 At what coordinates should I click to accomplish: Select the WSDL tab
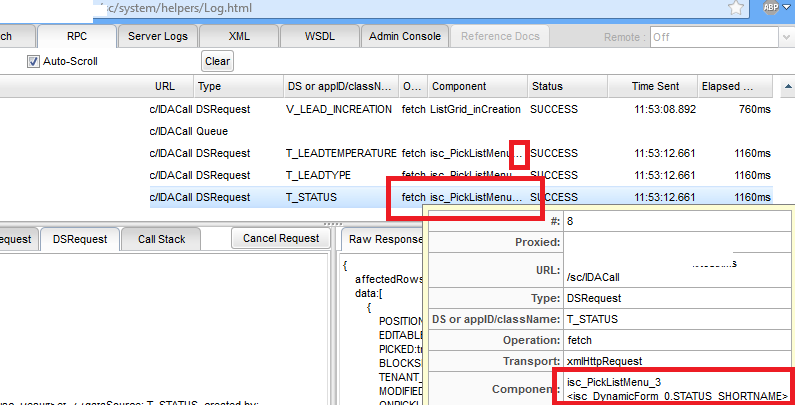(x=319, y=37)
